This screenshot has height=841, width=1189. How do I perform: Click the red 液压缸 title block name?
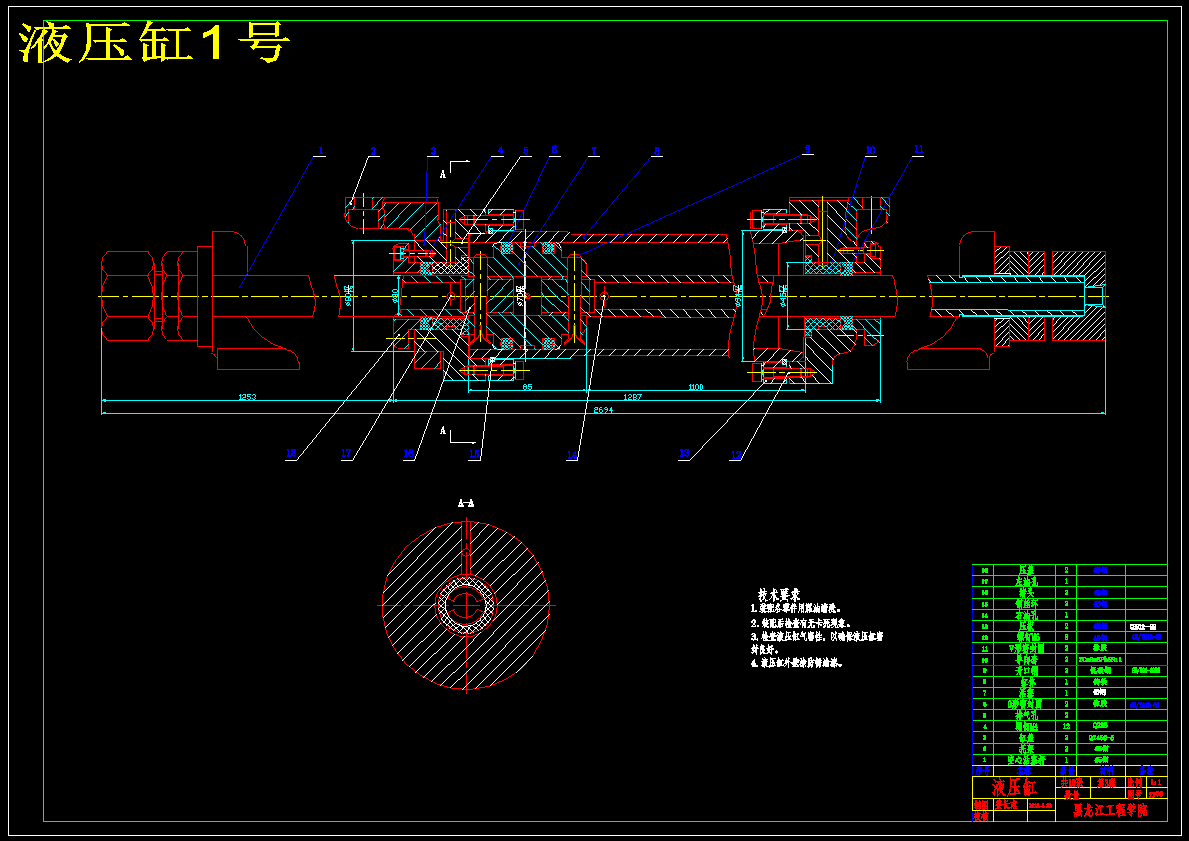click(1013, 787)
